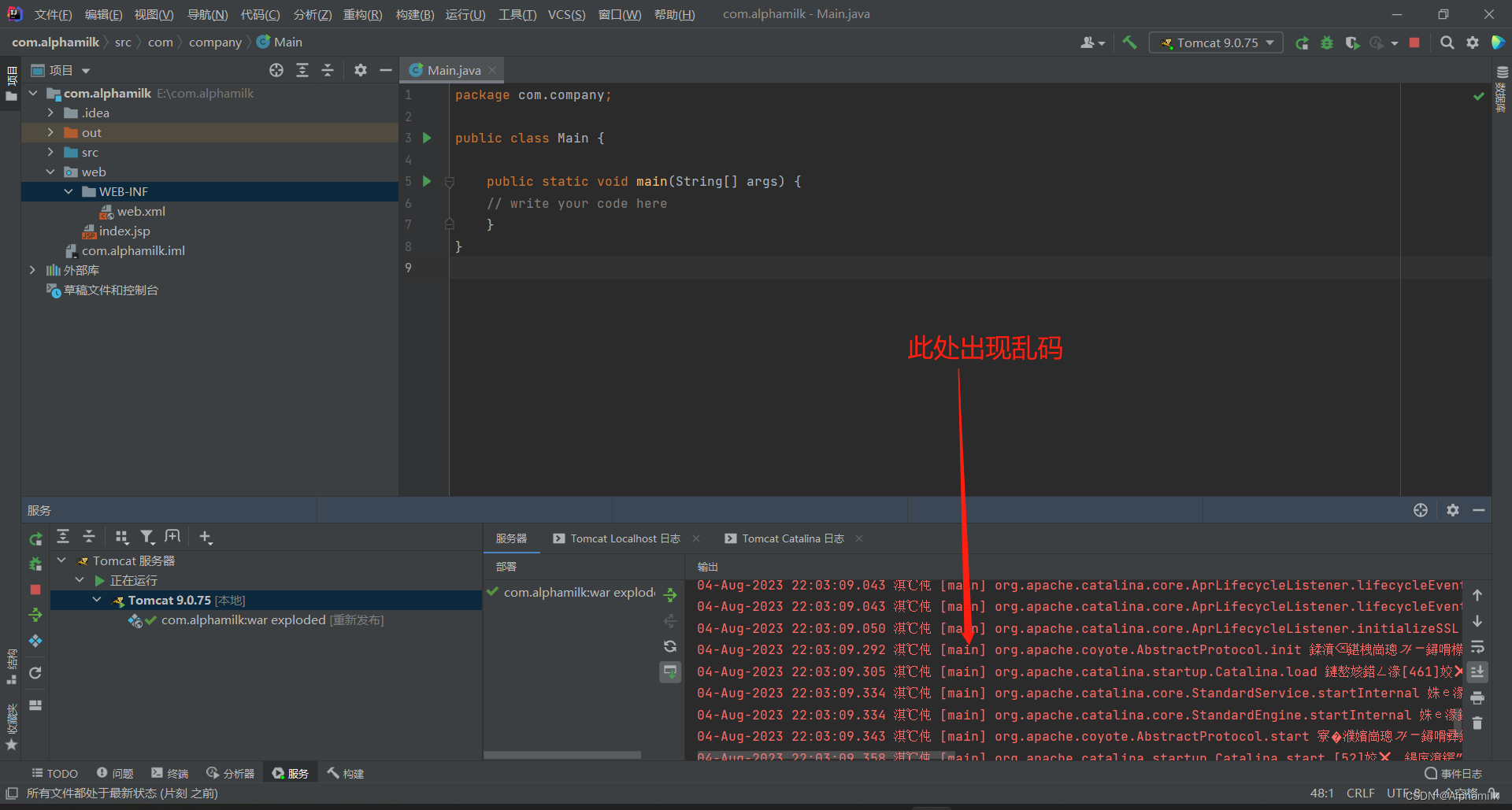
Task: Open Search Everywhere magnifier icon
Action: (1447, 43)
